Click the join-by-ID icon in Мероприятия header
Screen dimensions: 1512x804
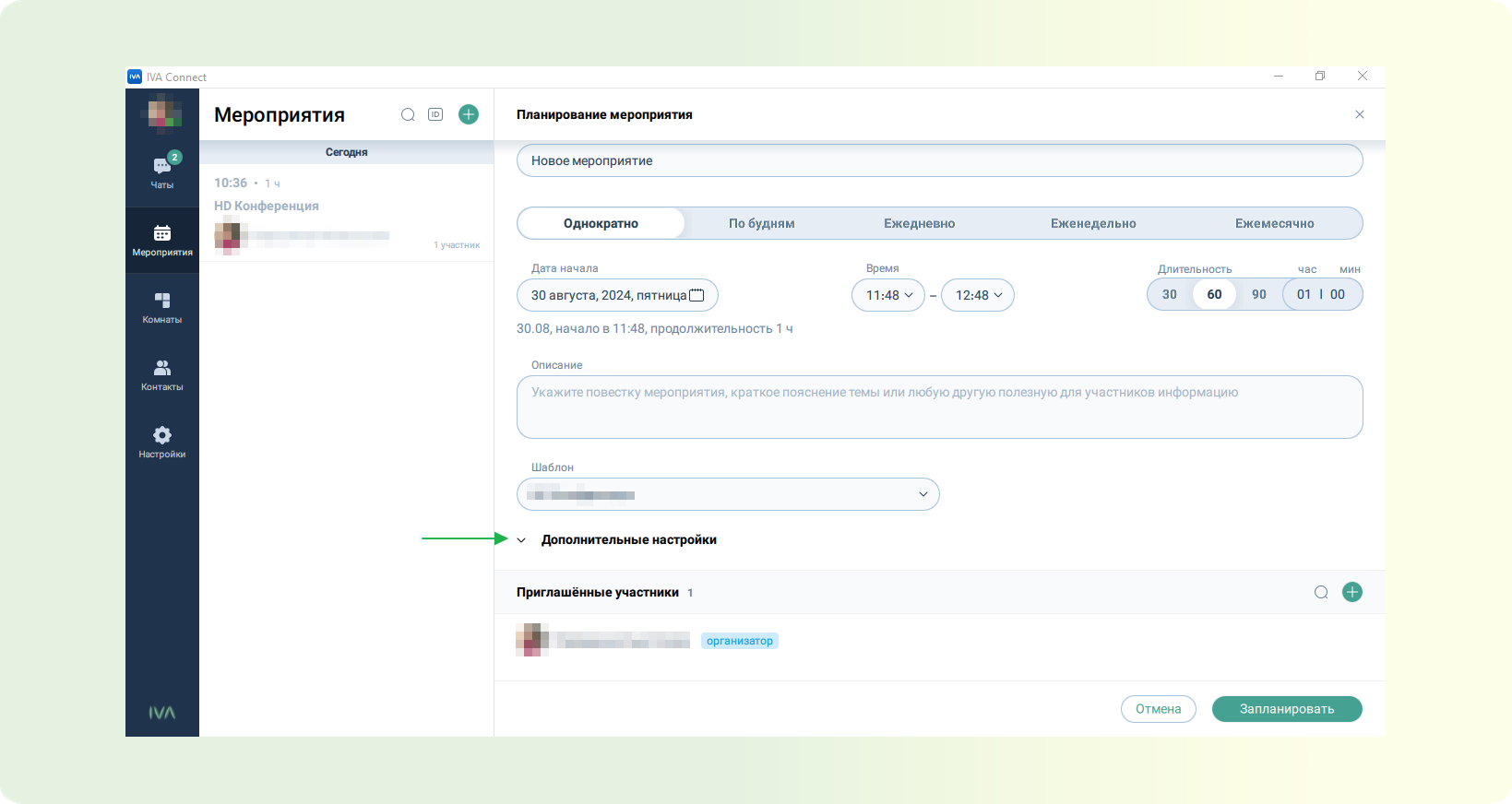[435, 114]
